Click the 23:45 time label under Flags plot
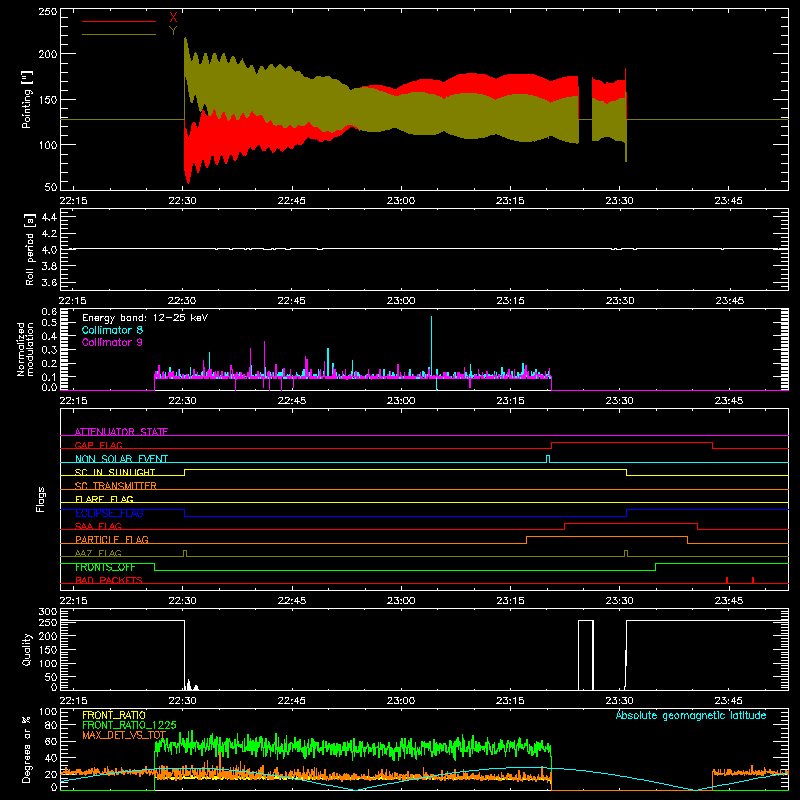 click(x=729, y=601)
